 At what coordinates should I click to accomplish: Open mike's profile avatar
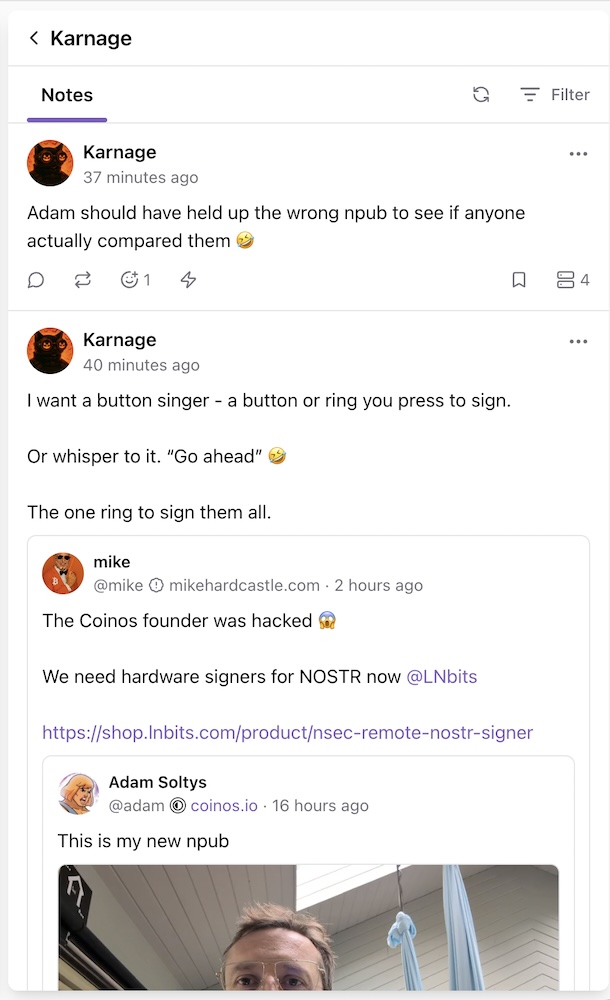(62, 573)
